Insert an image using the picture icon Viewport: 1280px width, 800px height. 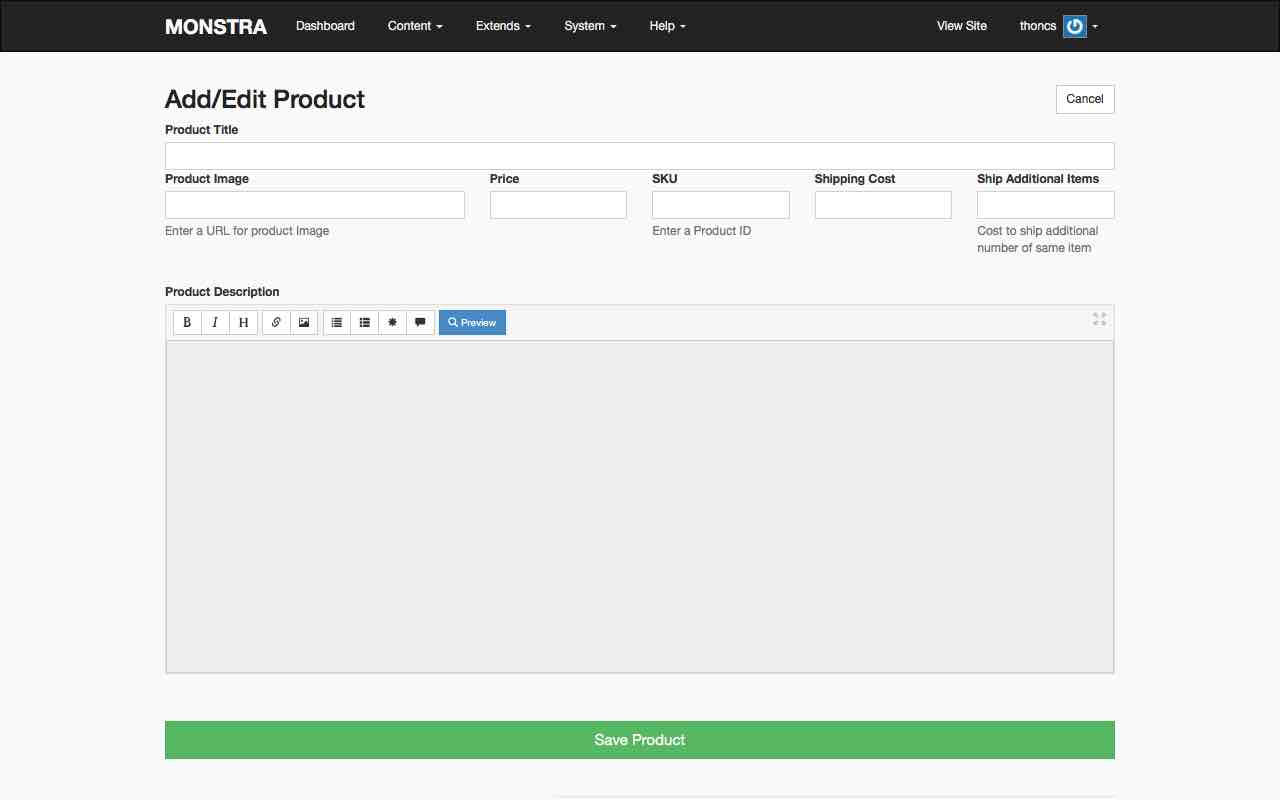(x=304, y=322)
